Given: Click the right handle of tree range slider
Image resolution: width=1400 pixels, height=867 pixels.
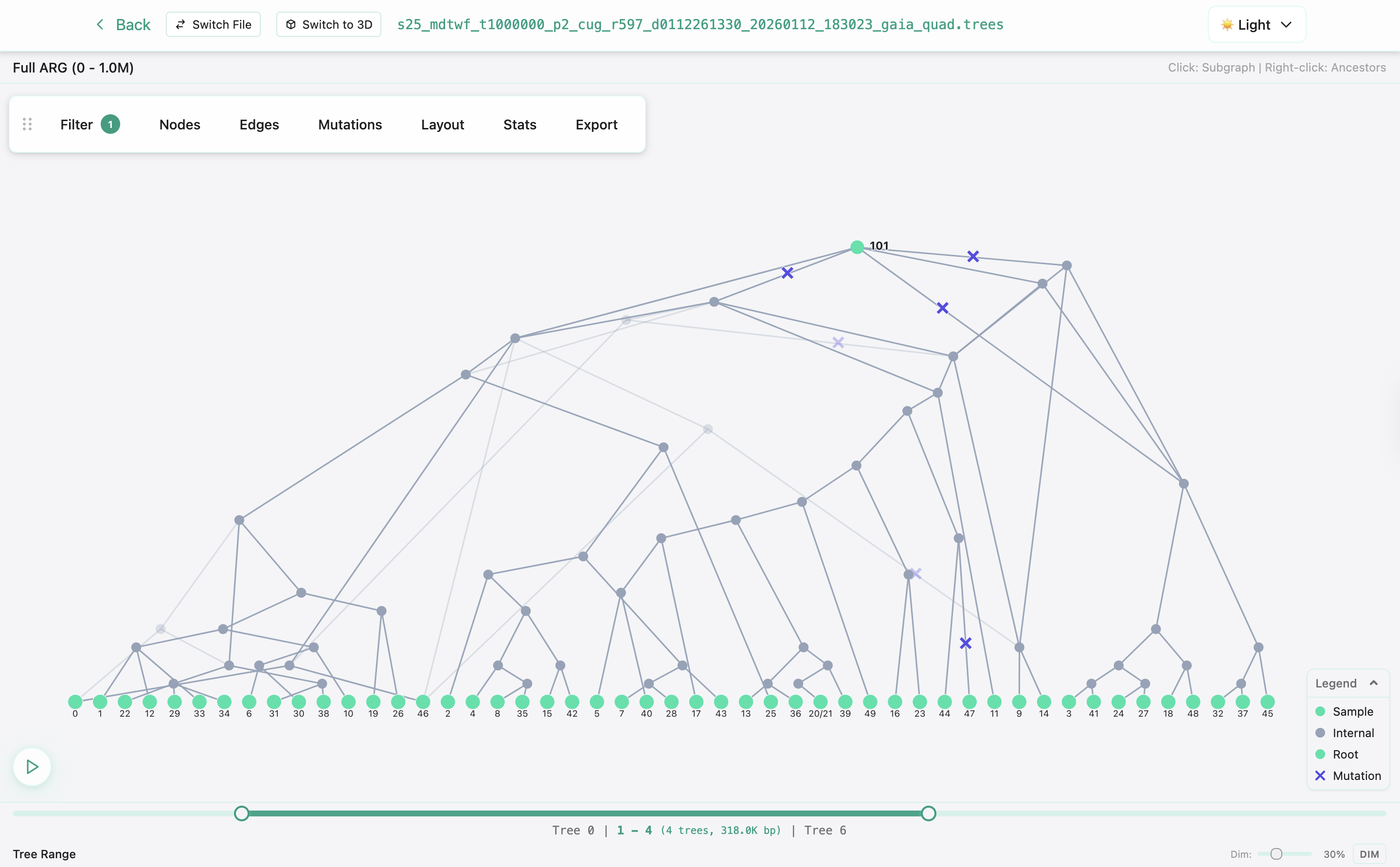Looking at the screenshot, I should pos(929,813).
